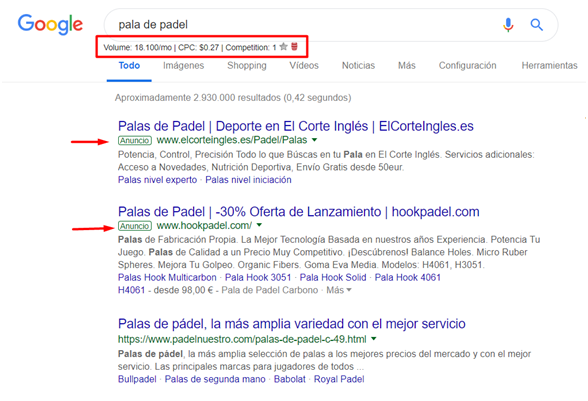Switch to the Imágenes tab
Image resolution: width=588 pixels, height=401 pixels.
click(183, 66)
